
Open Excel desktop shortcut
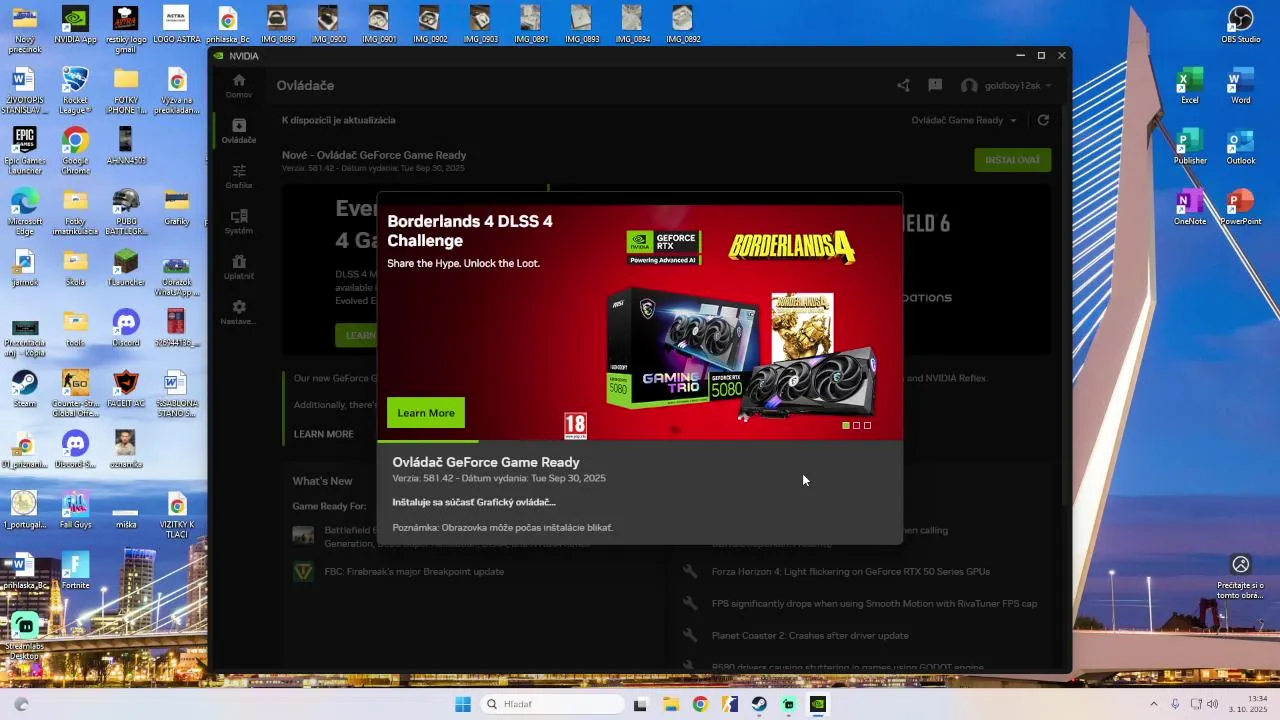(x=1190, y=86)
